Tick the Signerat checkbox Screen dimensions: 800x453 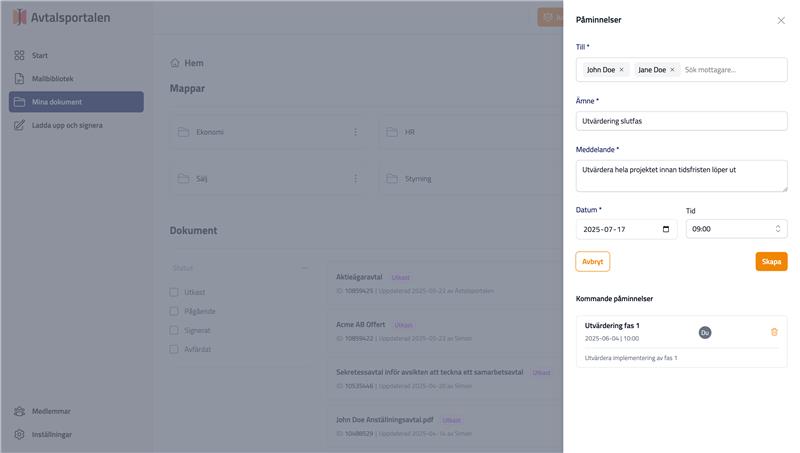click(x=174, y=330)
